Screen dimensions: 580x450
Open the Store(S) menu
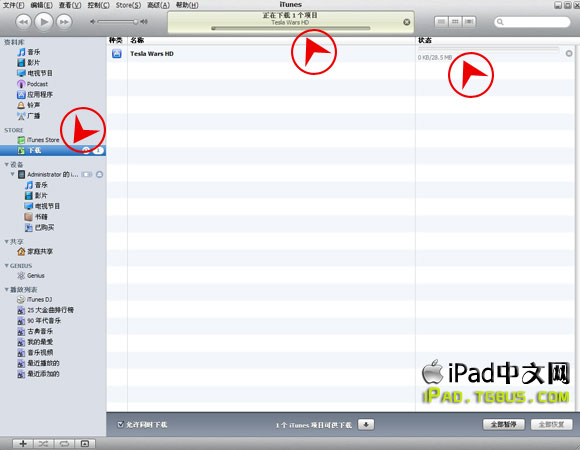(128, 5)
